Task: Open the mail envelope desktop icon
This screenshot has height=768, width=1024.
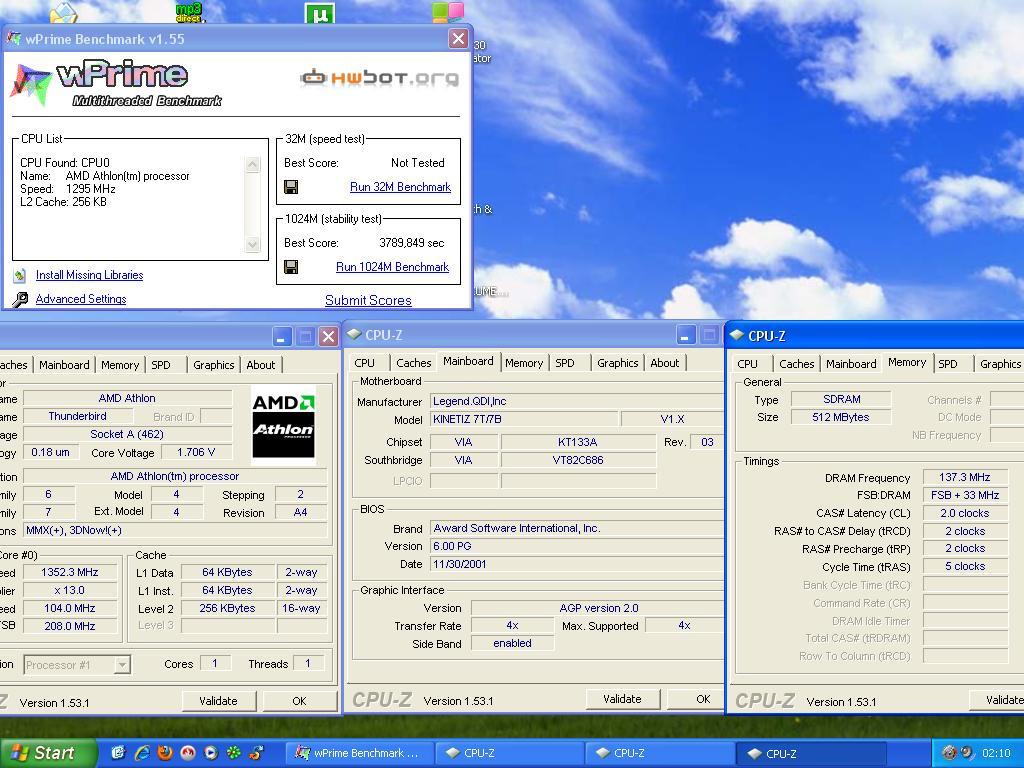Action: (63, 12)
